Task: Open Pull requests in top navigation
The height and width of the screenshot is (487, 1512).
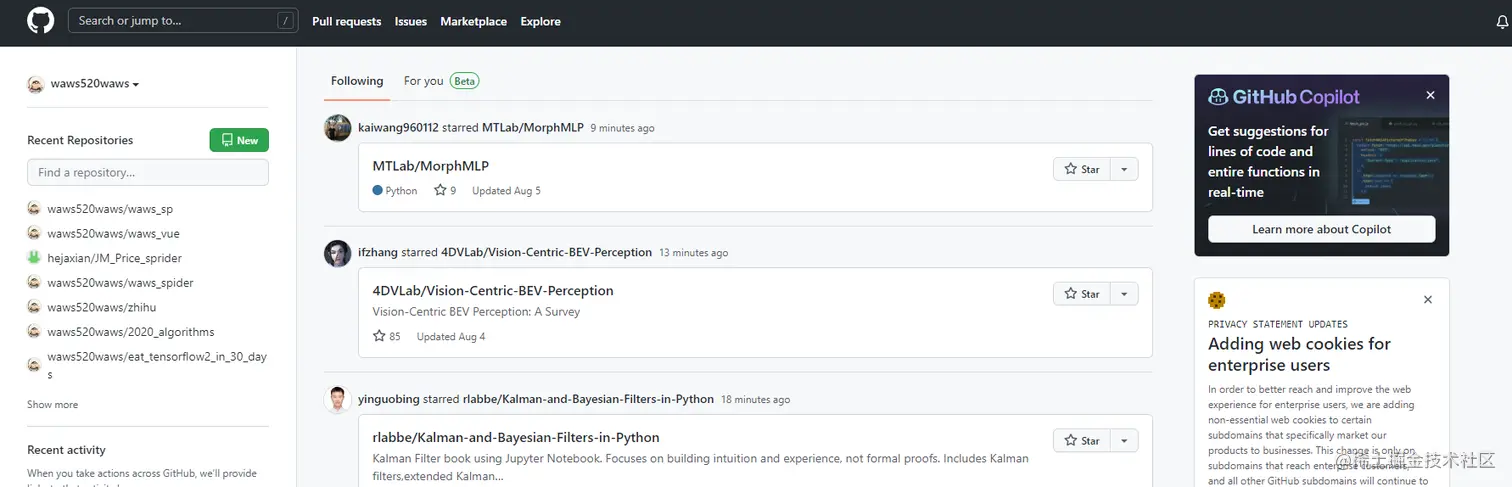Action: tap(346, 21)
